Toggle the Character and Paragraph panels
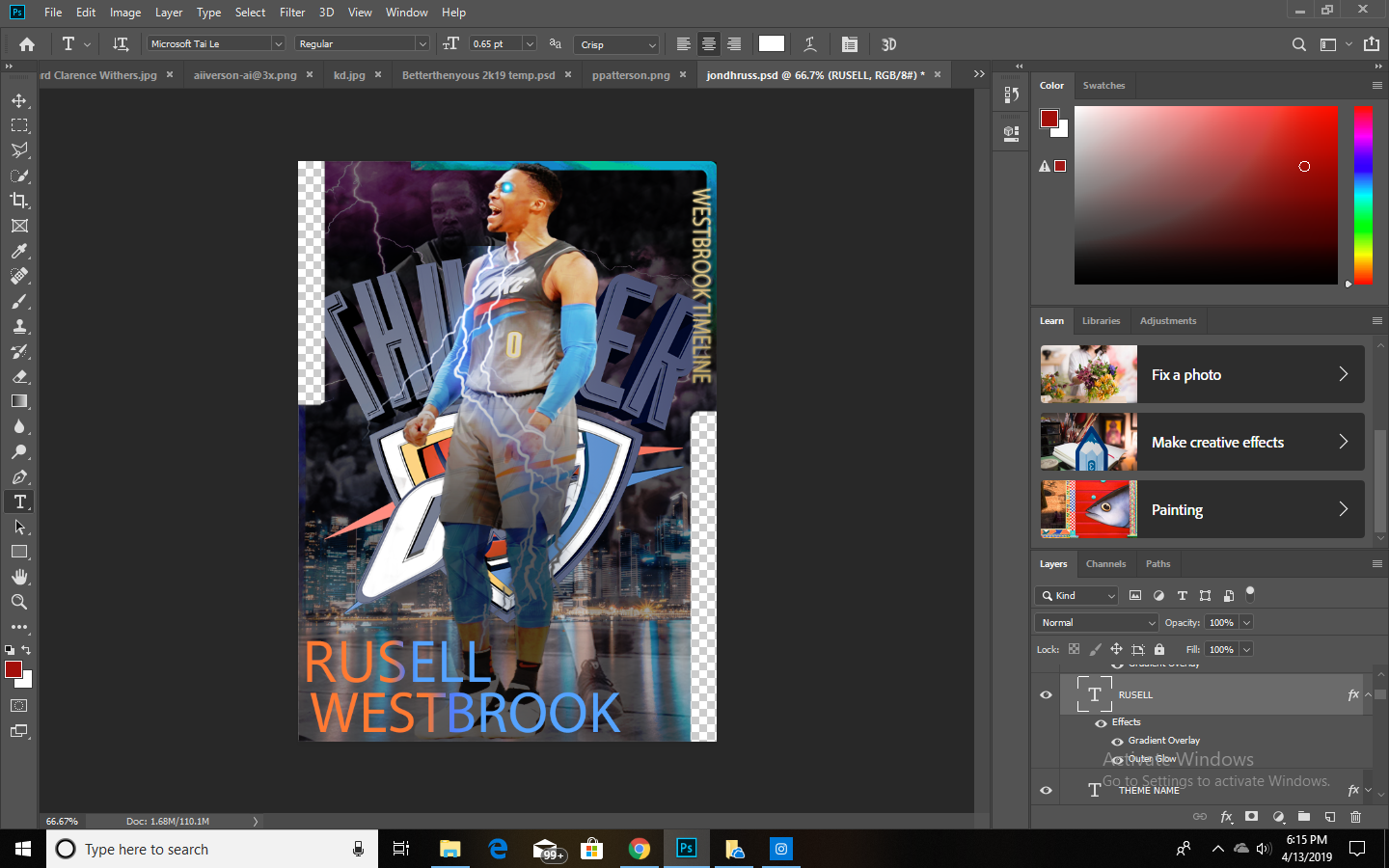 [x=849, y=44]
